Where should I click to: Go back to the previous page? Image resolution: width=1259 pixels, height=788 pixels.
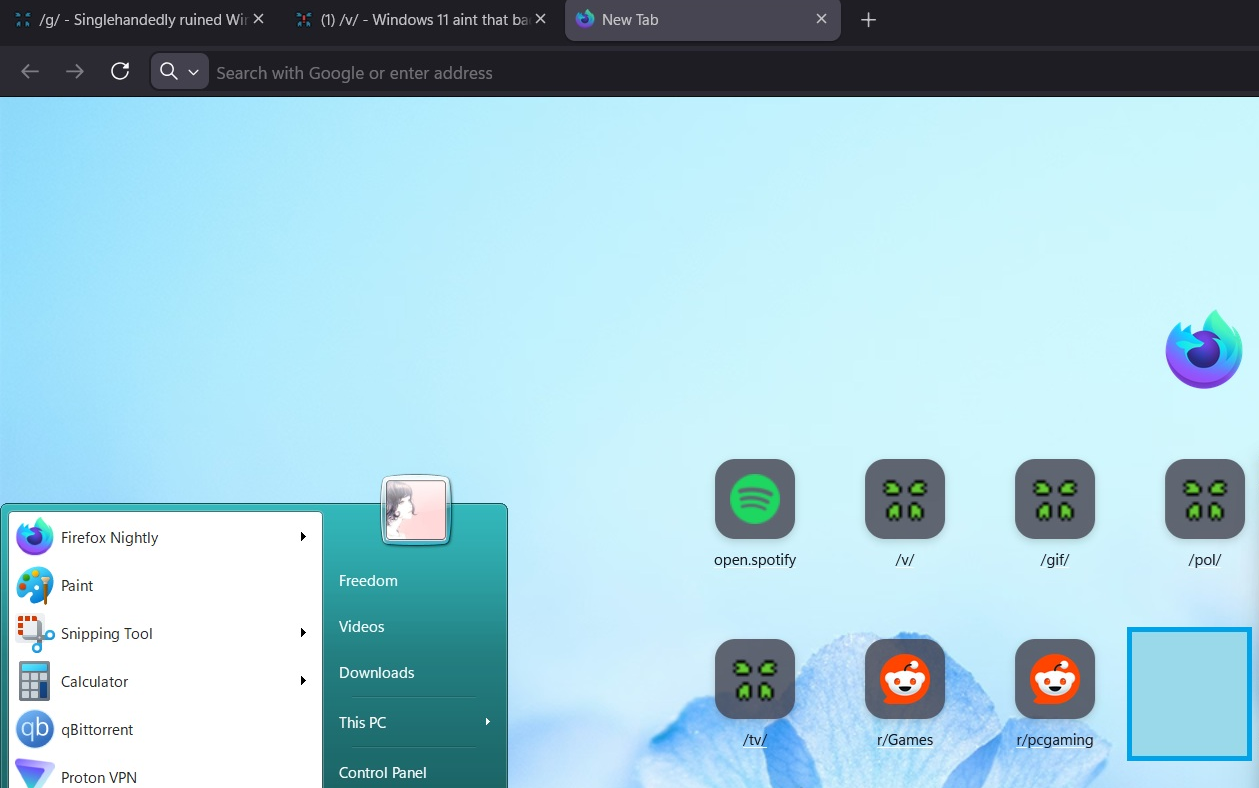(30, 72)
